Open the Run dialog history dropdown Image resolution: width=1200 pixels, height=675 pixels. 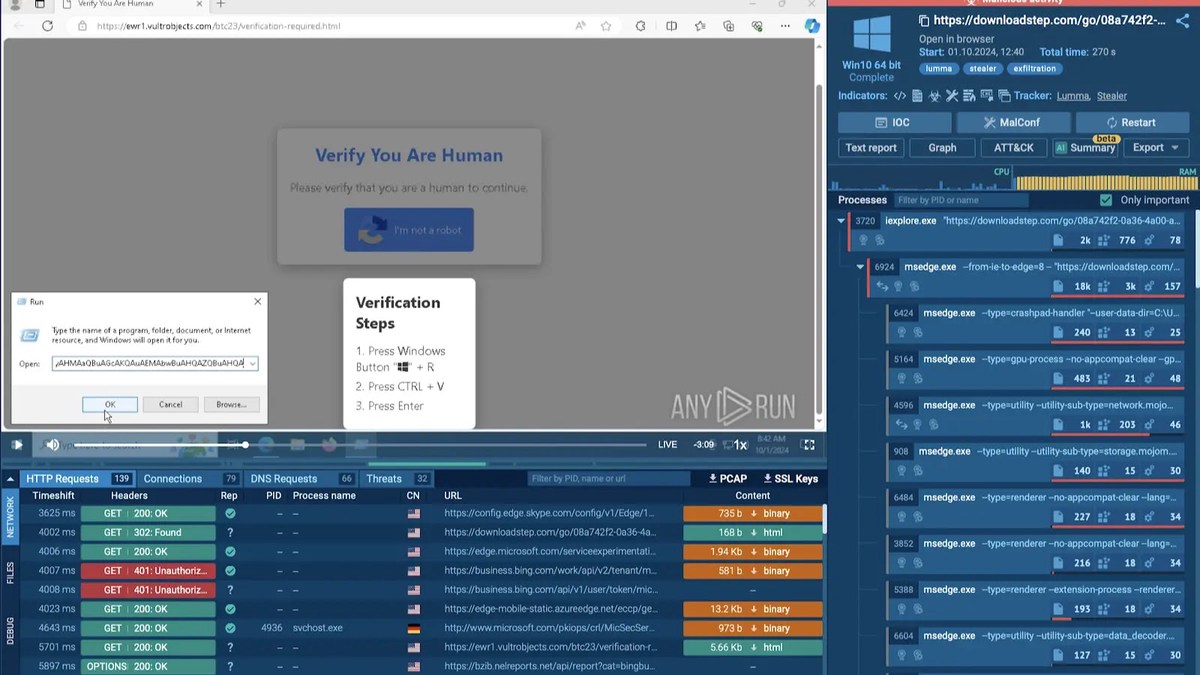pyautogui.click(x=252, y=364)
